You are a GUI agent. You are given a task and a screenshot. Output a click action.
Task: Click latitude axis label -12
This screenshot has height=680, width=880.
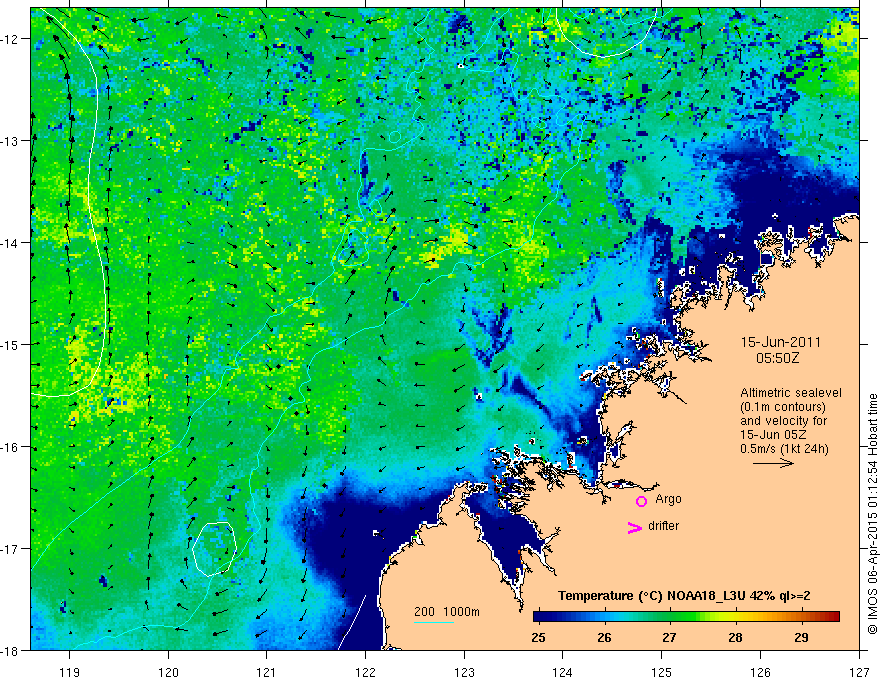point(11,39)
